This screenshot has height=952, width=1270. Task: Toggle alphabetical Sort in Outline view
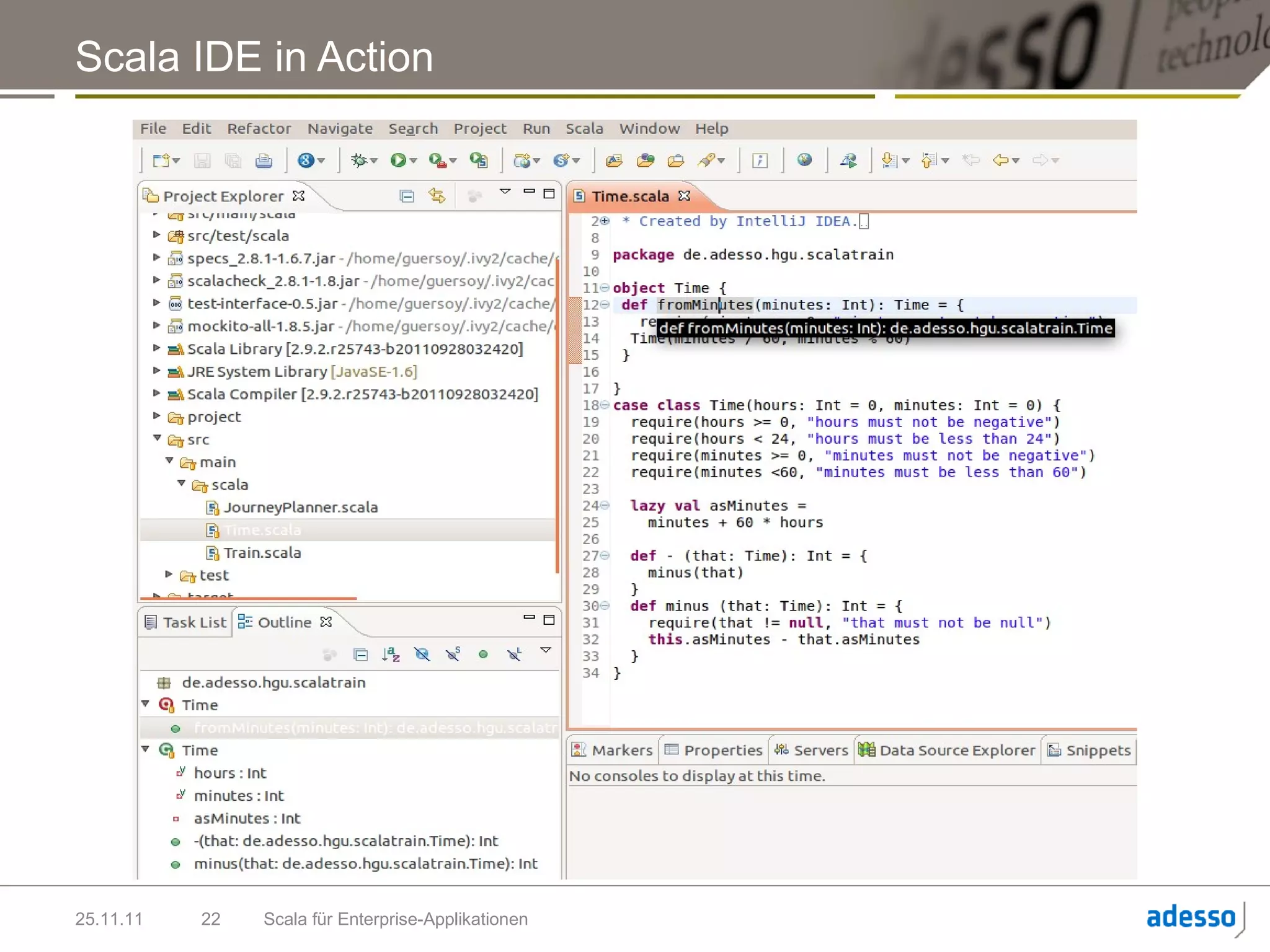click(x=391, y=654)
